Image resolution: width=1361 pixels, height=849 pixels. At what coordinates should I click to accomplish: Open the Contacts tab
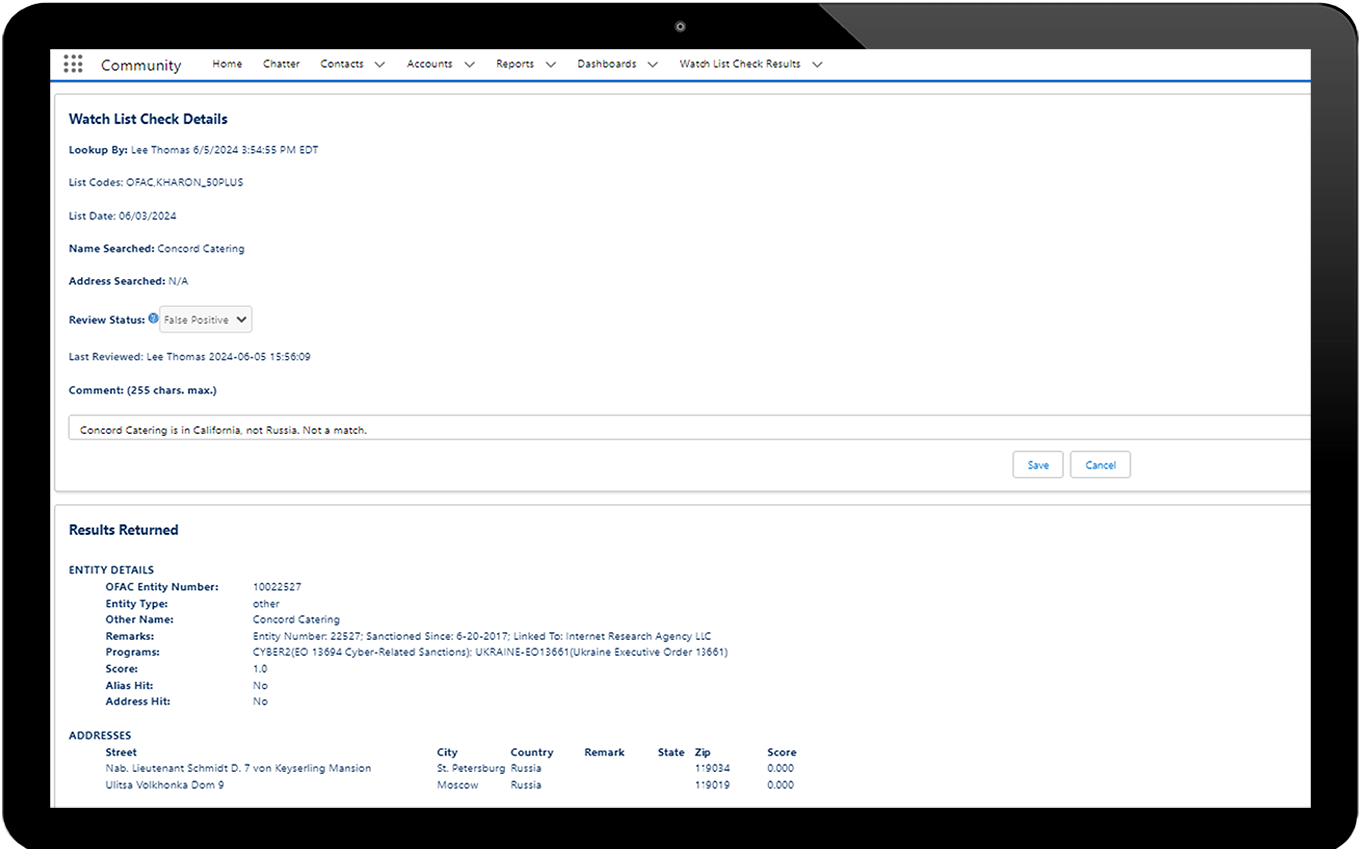pyautogui.click(x=342, y=64)
